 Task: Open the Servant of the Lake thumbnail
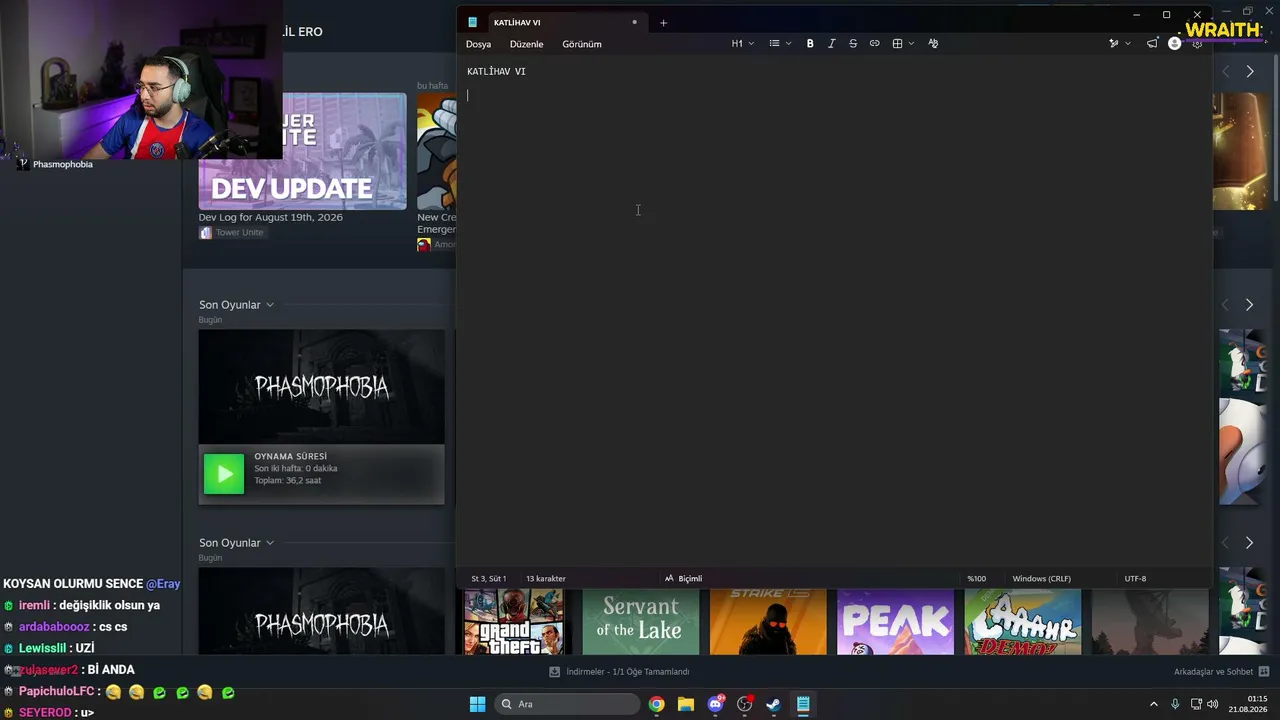coord(640,622)
